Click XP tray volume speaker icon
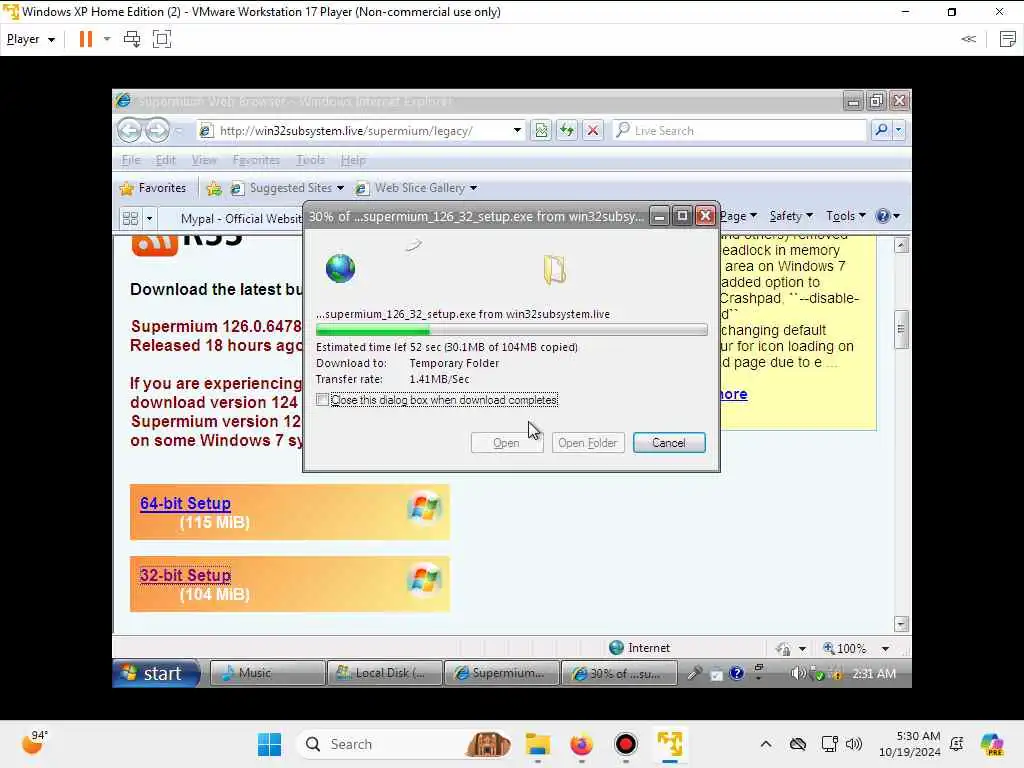The width and height of the screenshot is (1024, 768). pyautogui.click(x=797, y=673)
